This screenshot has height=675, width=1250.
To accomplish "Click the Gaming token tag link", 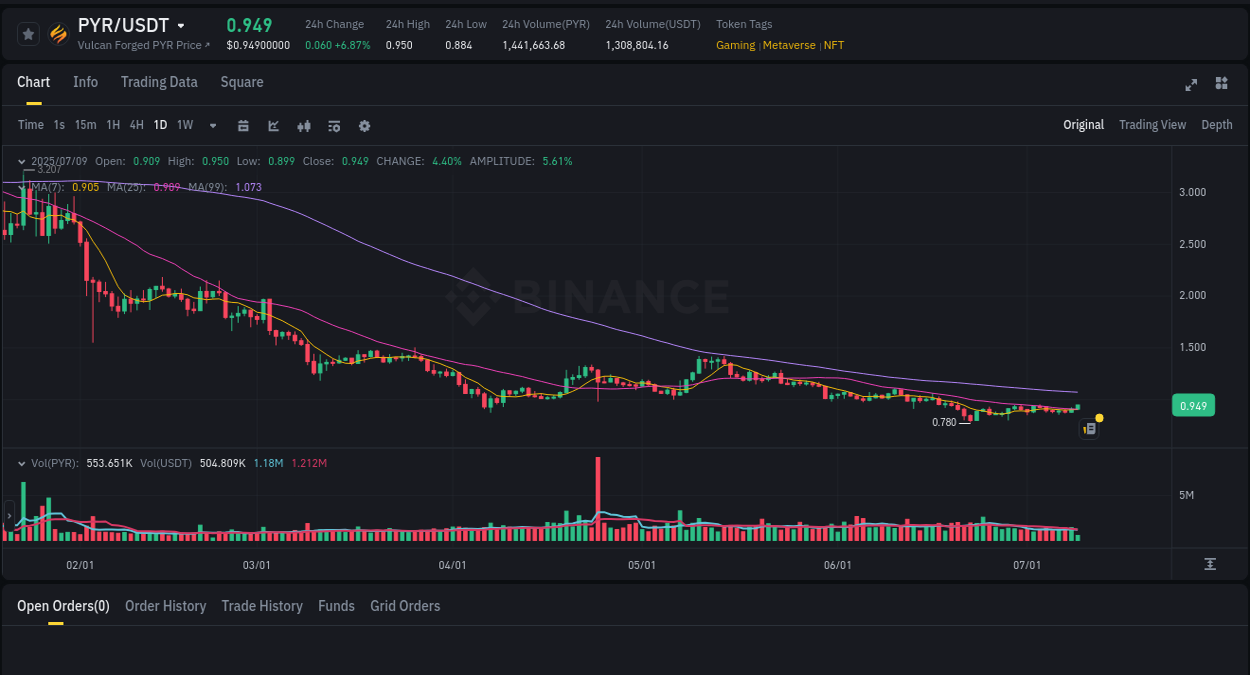I will click(735, 45).
